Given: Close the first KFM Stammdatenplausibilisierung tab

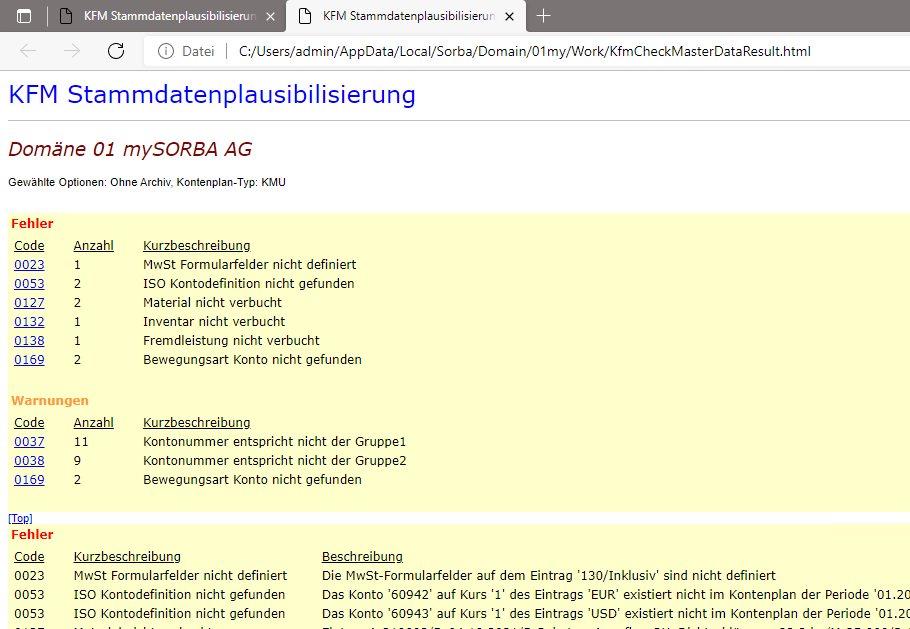Looking at the screenshot, I should (270, 17).
